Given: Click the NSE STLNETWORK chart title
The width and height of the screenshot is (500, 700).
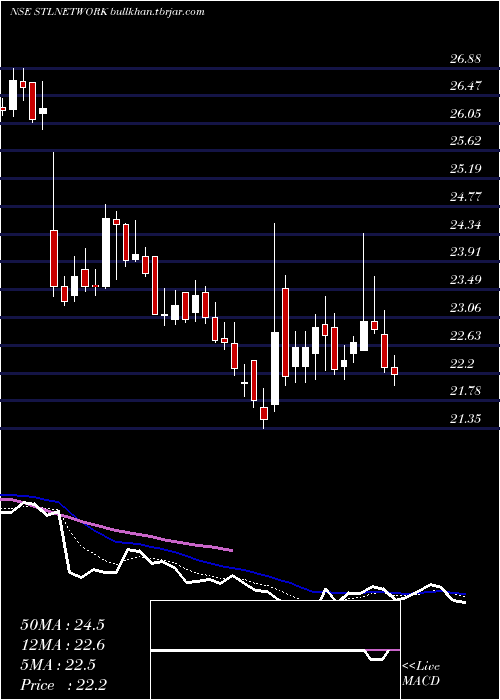Looking at the screenshot, I should click(x=107, y=12).
